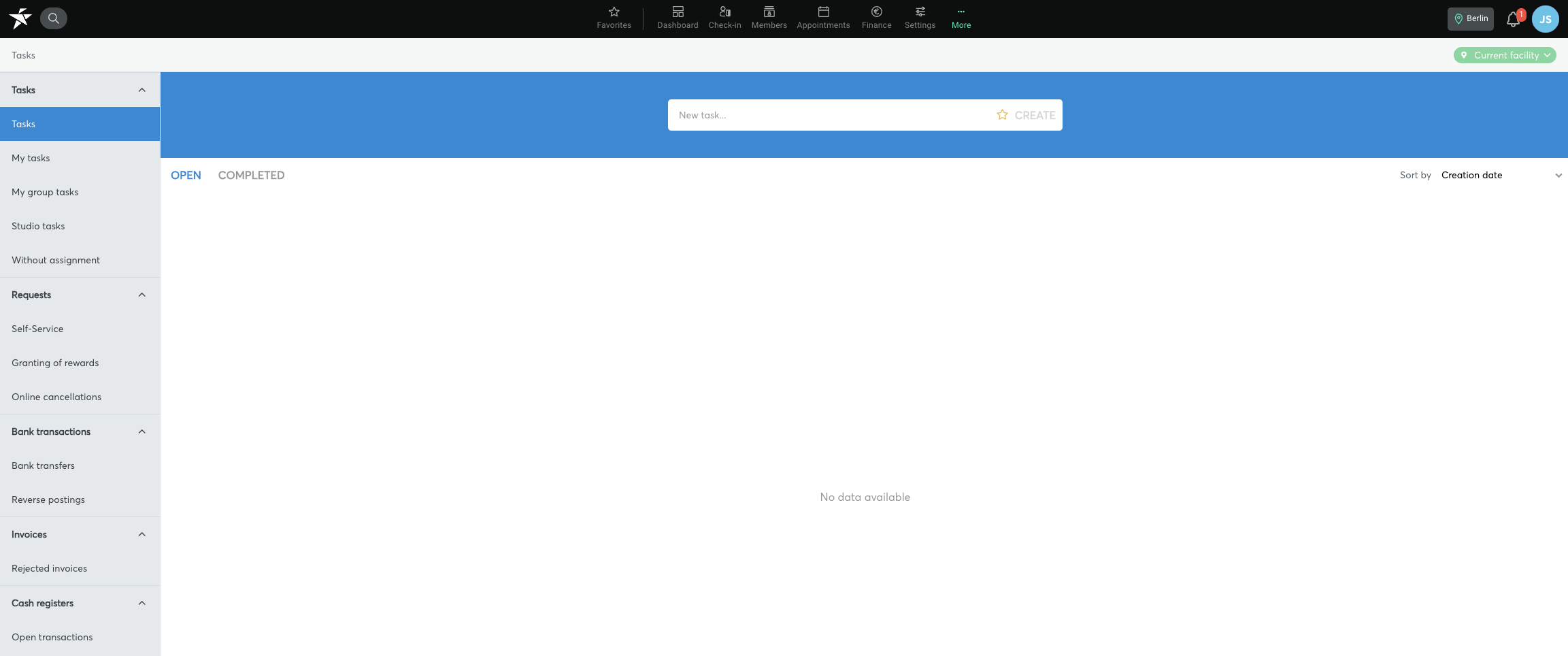Select My tasks in sidebar
The image size is (1568, 656).
80,158
